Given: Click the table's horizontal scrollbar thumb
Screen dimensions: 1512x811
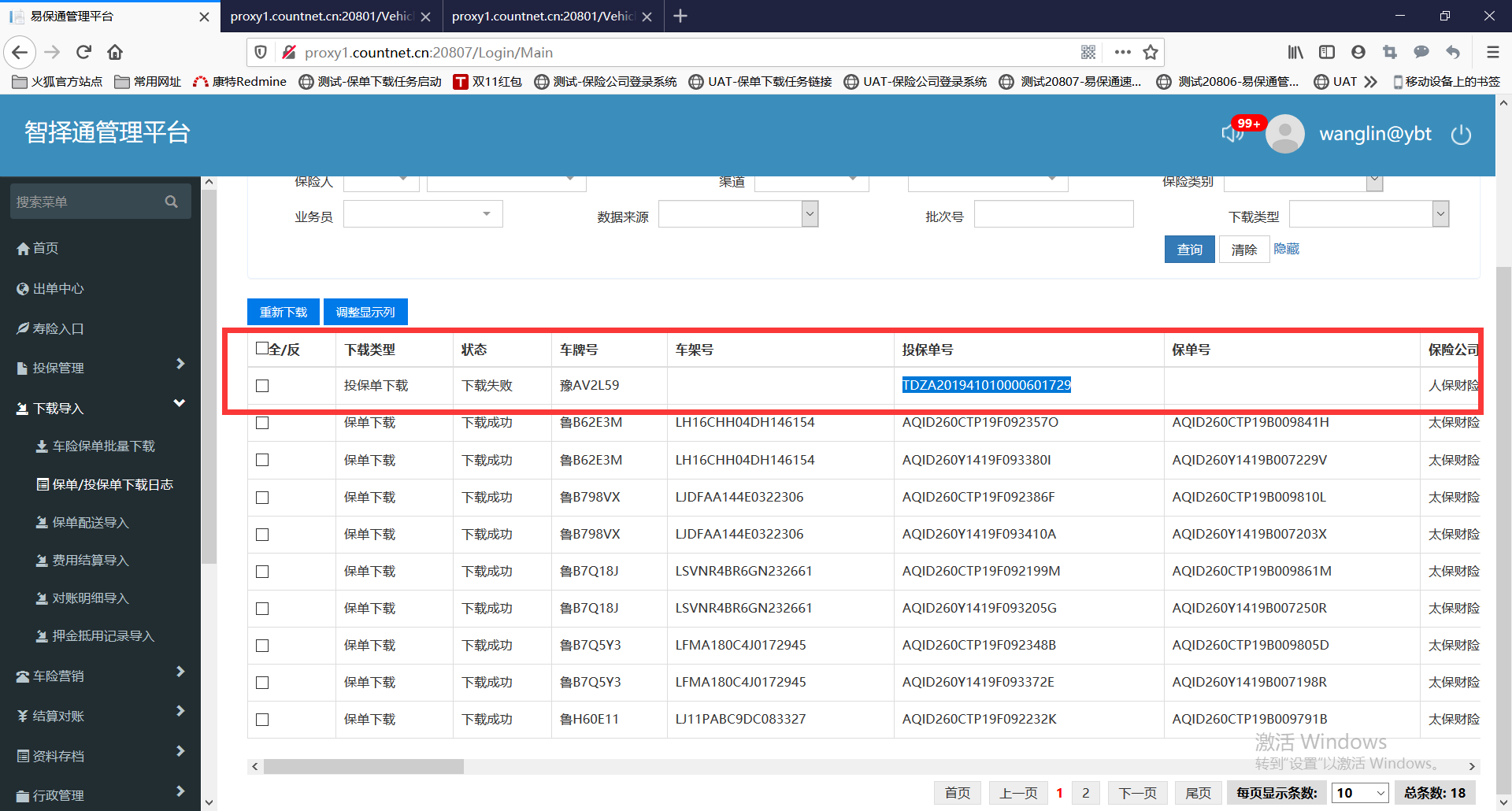Looking at the screenshot, I should coord(363,767).
